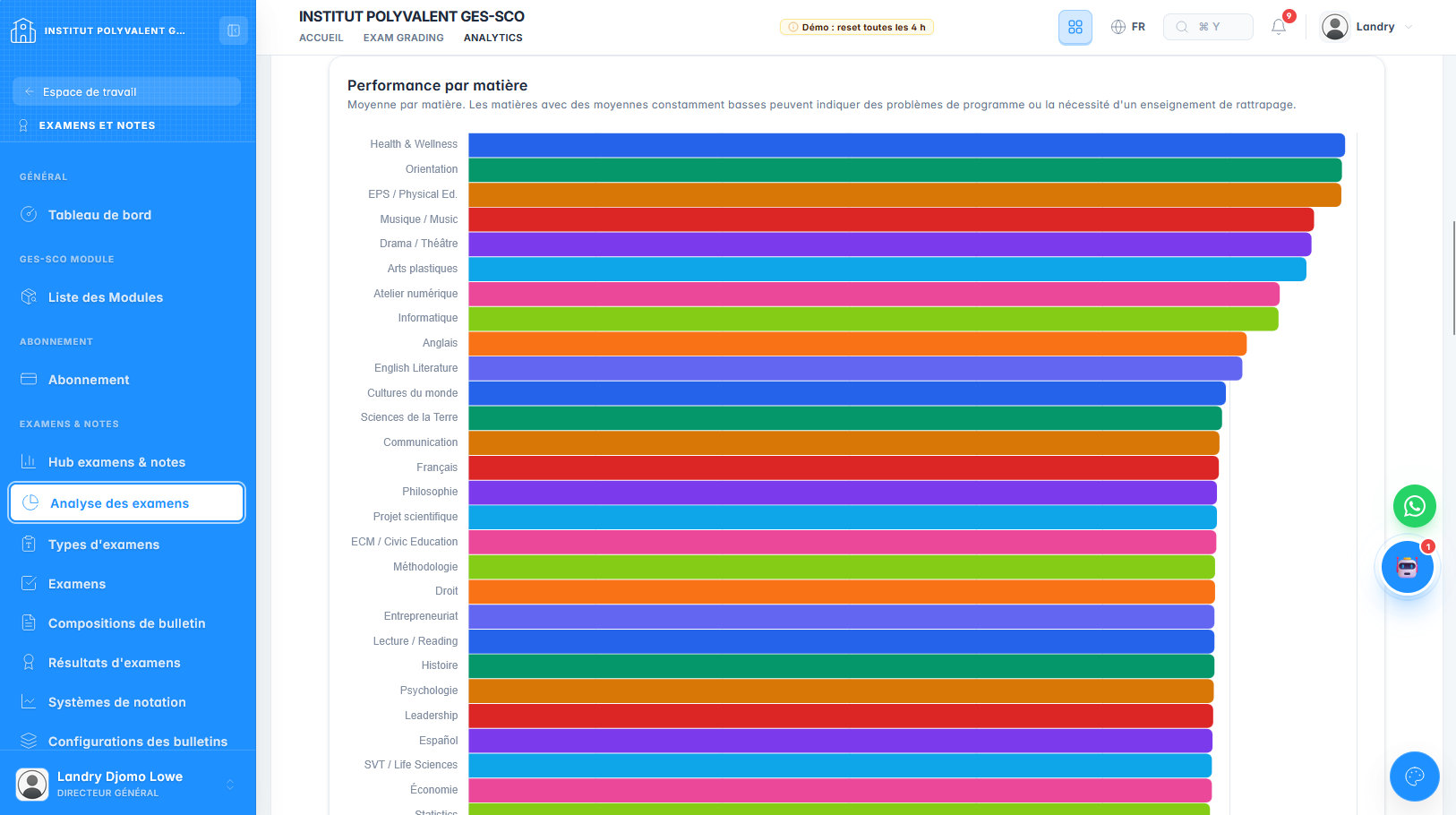The image size is (1456, 815).
Task: Click Démo reset toutes les 4 h badge
Action: (857, 27)
